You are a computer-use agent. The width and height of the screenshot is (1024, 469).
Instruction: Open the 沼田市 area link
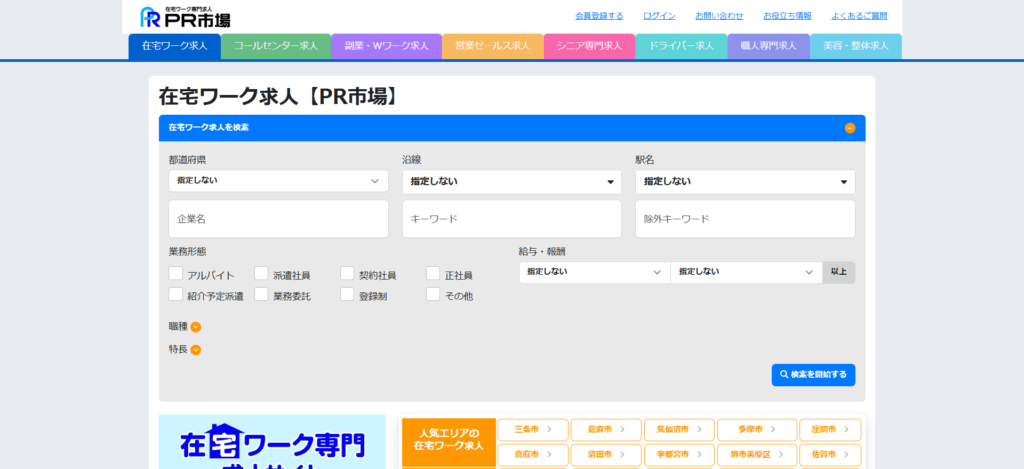(606, 455)
